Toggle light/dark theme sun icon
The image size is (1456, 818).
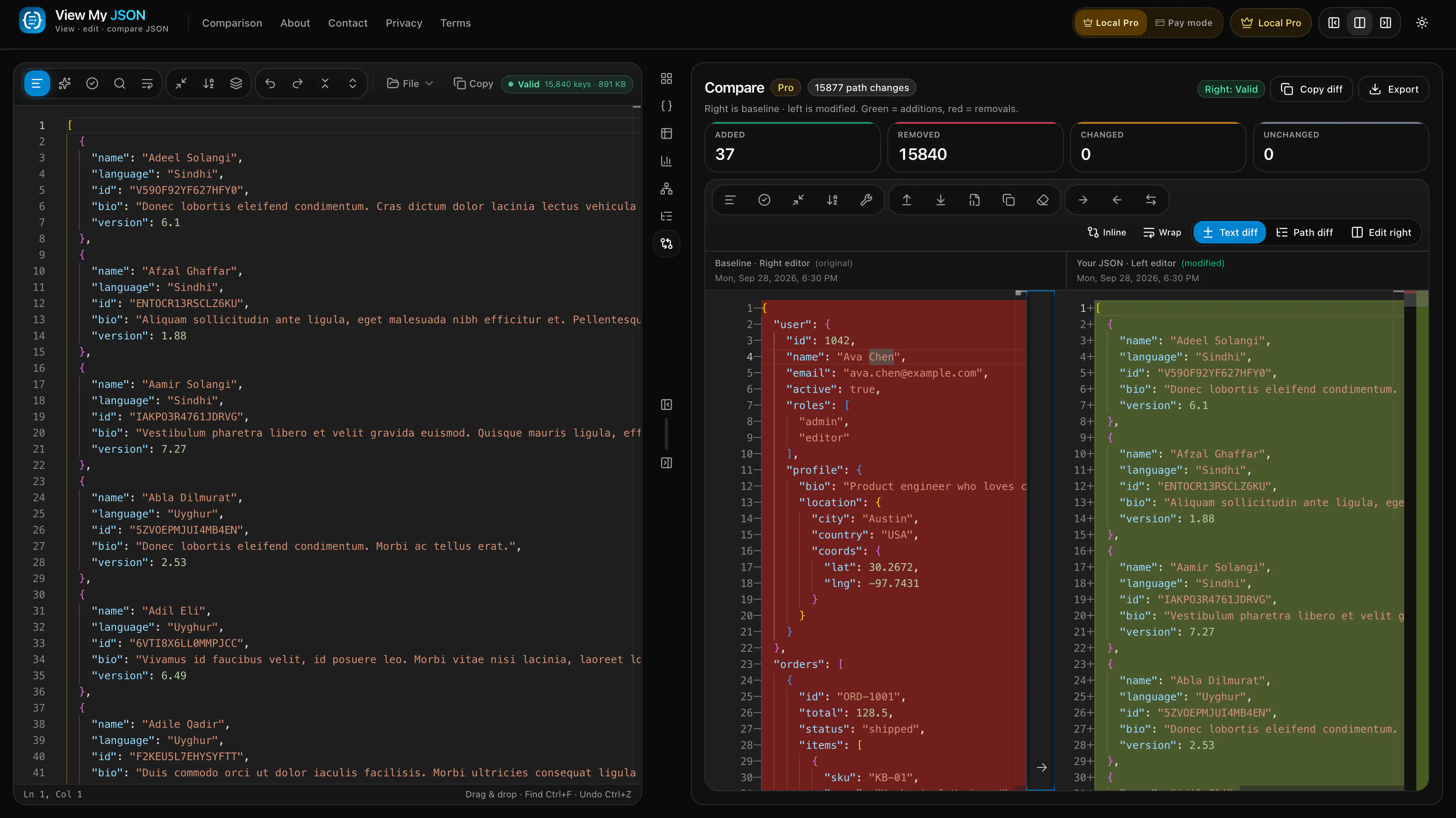click(1422, 23)
